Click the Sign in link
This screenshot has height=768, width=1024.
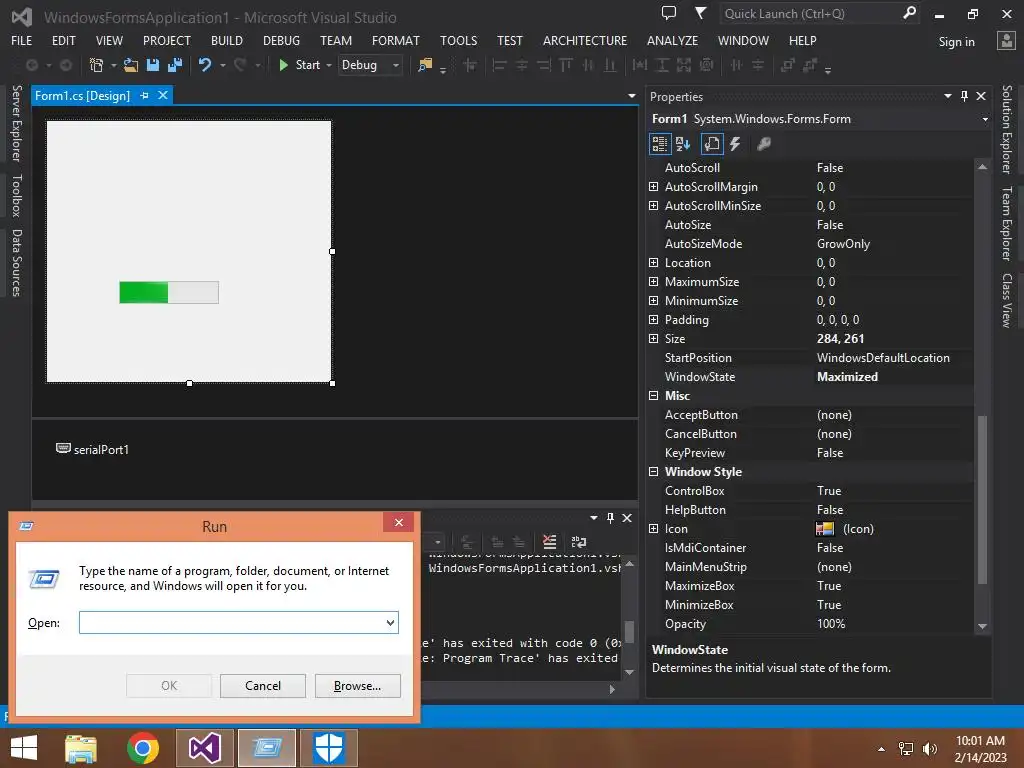[956, 42]
